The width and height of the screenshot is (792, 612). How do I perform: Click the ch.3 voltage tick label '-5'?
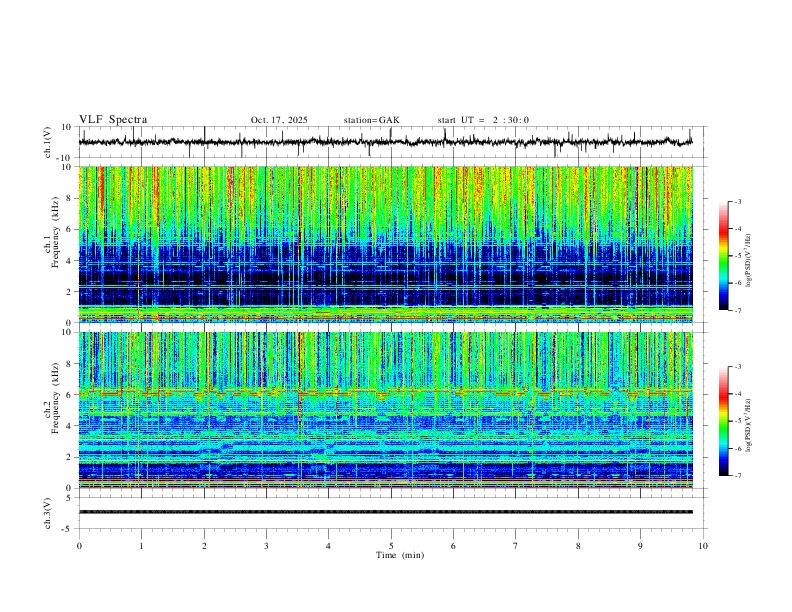pyautogui.click(x=67, y=529)
